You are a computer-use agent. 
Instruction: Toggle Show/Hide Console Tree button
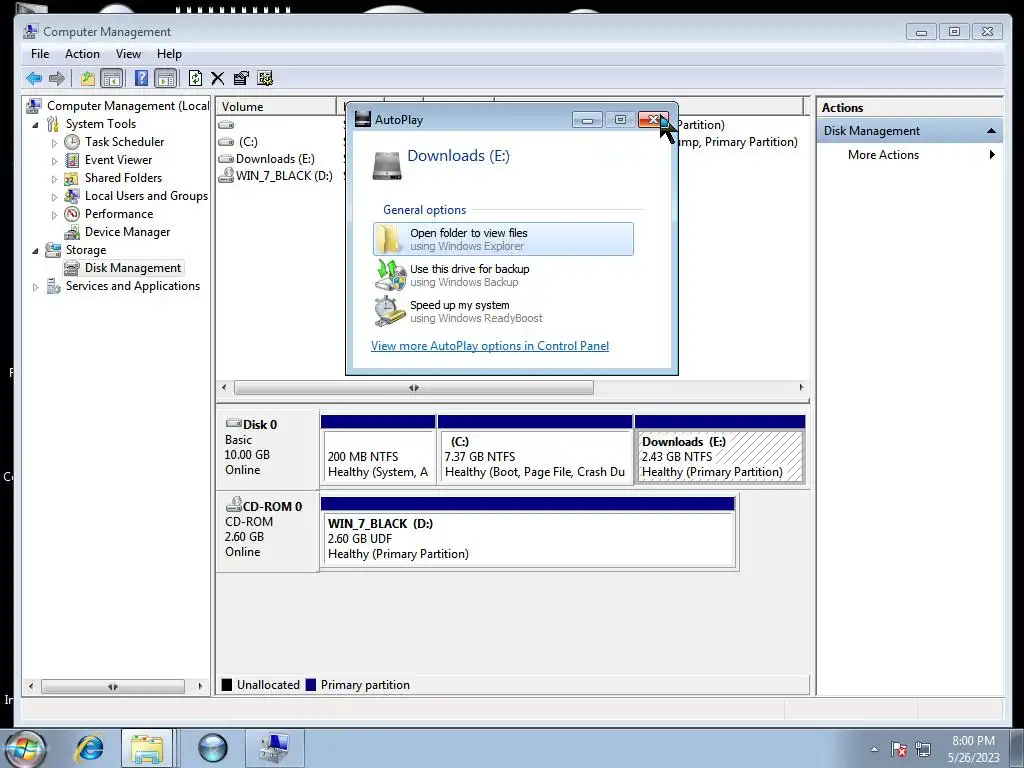coord(112,78)
